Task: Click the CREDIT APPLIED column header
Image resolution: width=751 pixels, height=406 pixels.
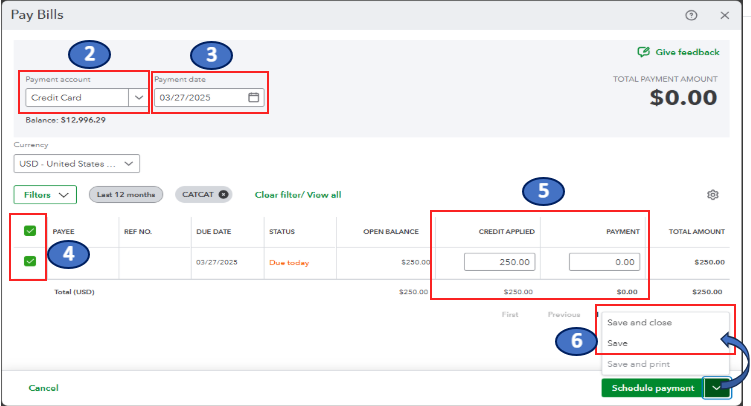Action: [x=507, y=231]
